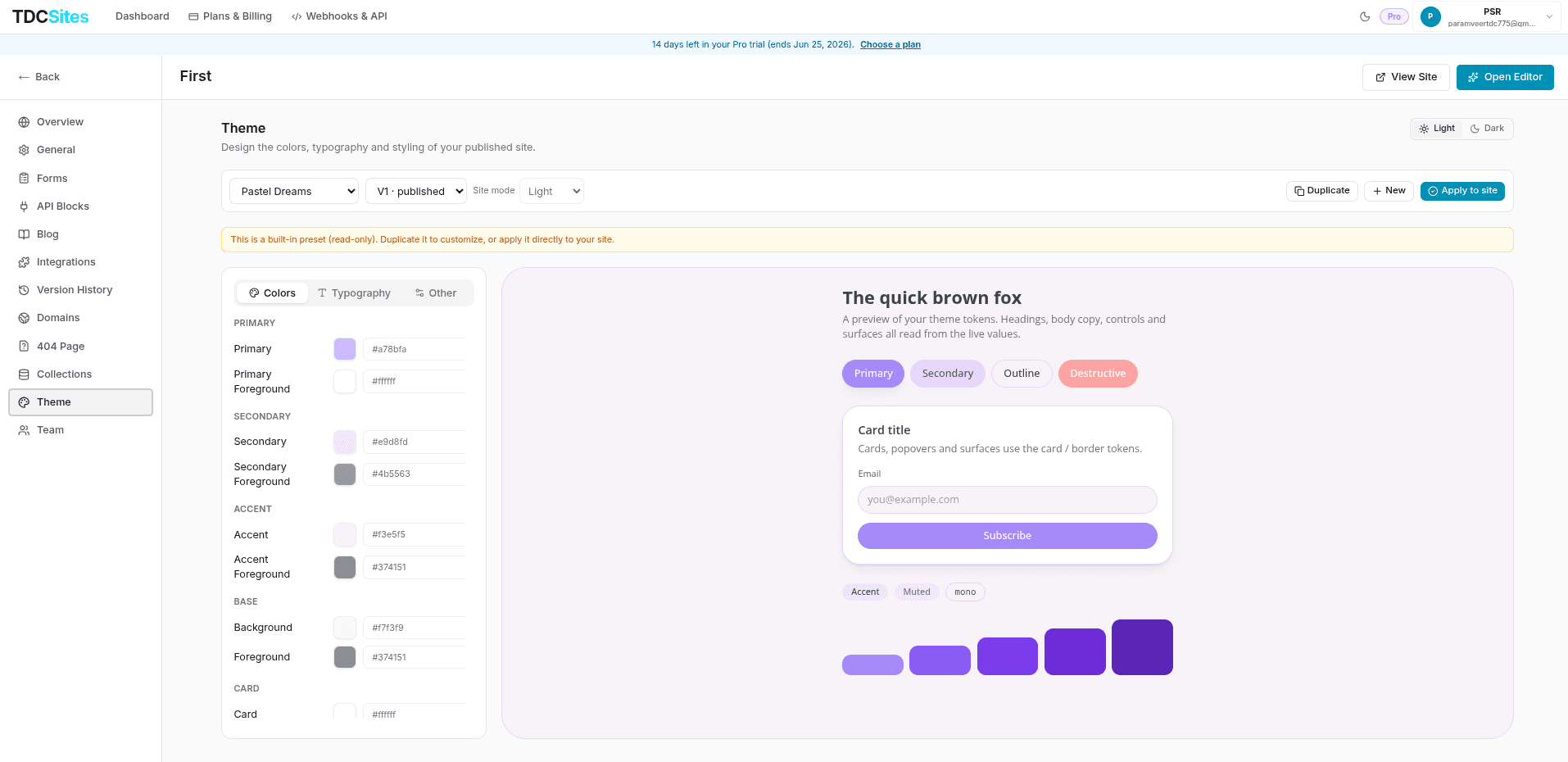Open the Team sidebar item
The height and width of the screenshot is (762, 1568).
click(80, 430)
